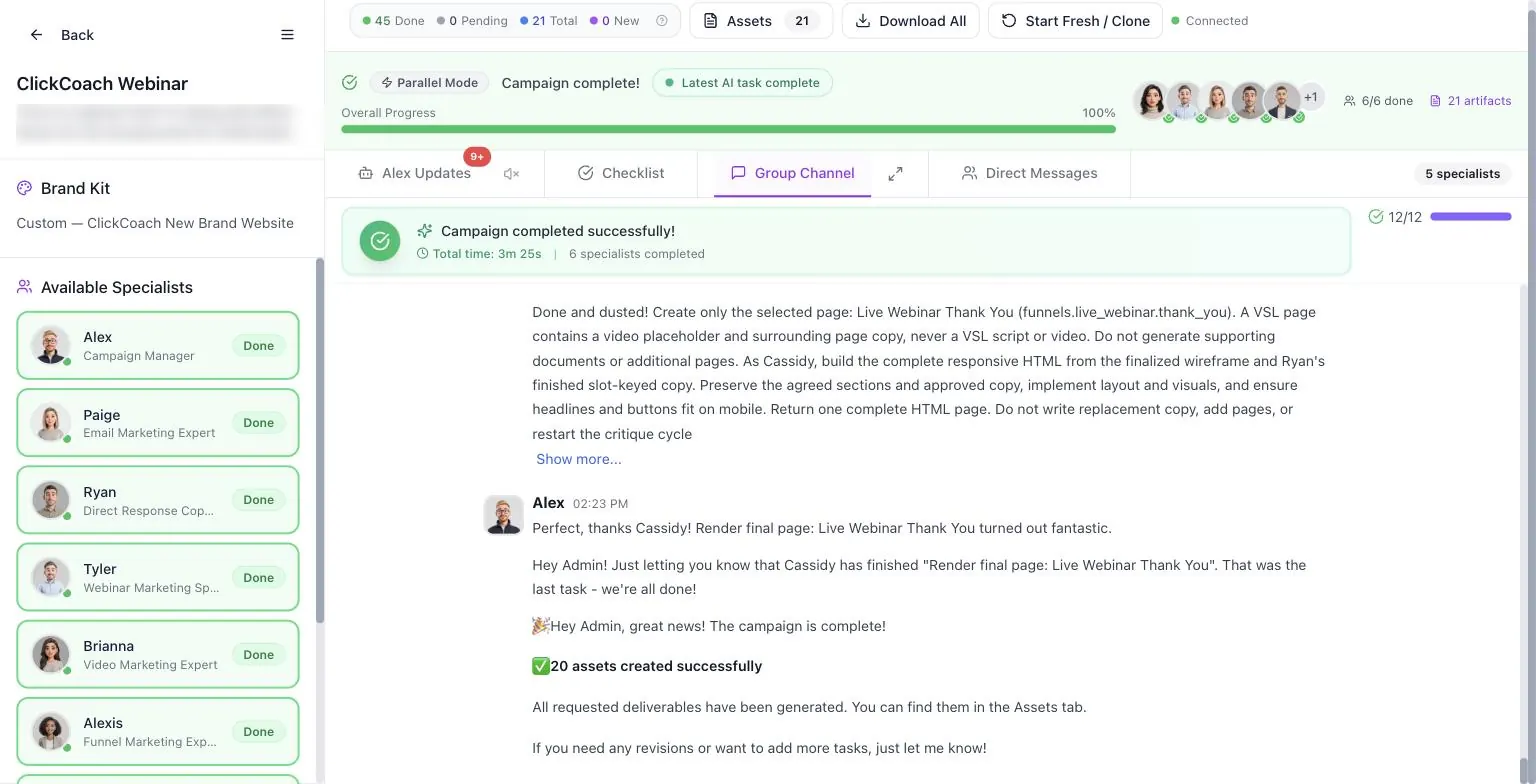Open the Assets button
This screenshot has width=1536, height=784.
coord(761,21)
